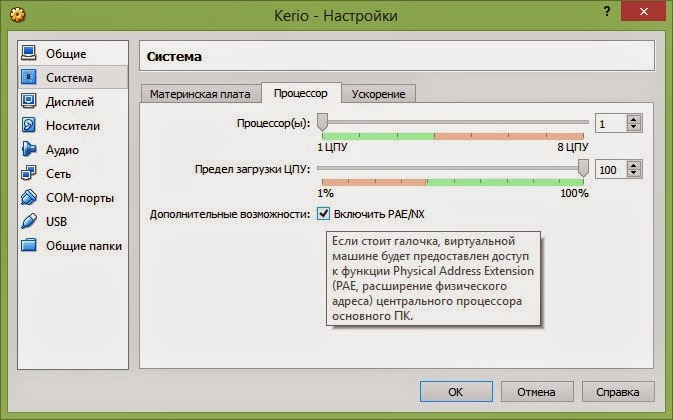This screenshot has width=673, height=420.
Task: Click the 8 ЦПУ label
Action: click(x=572, y=147)
